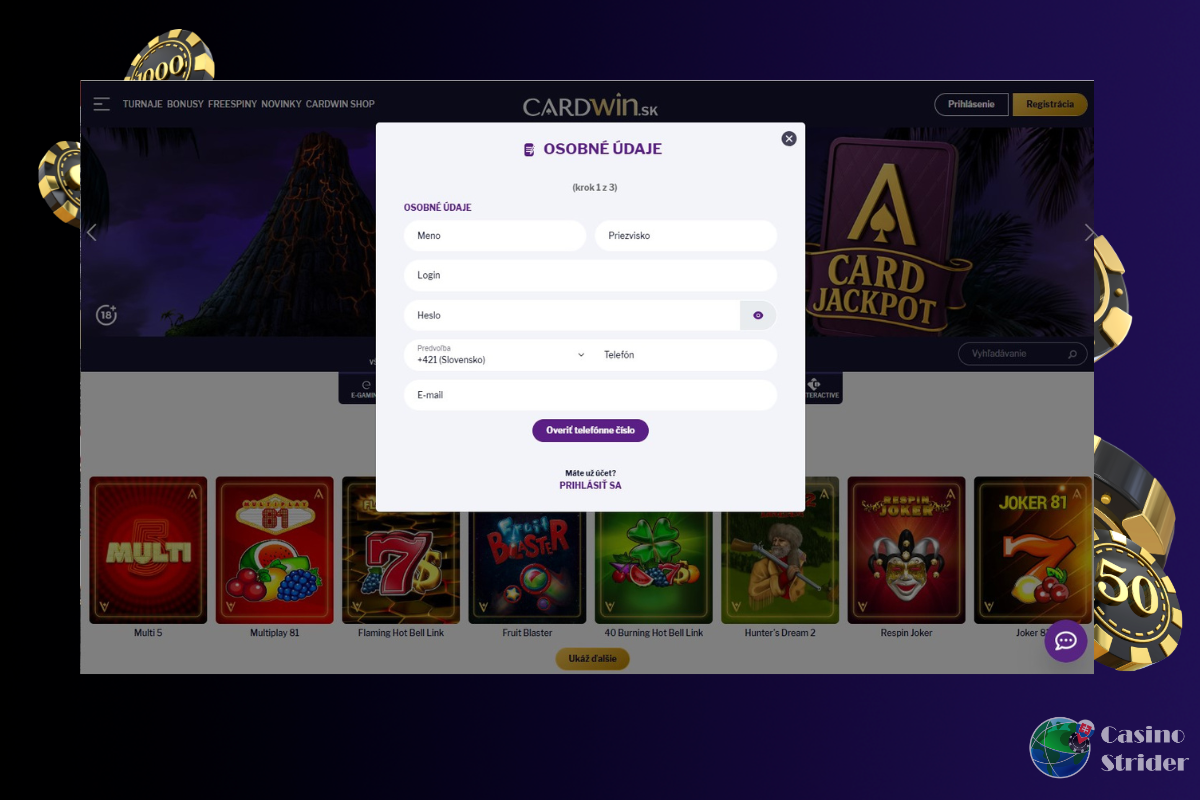Screen dimensions: 1200x800
Task: Click the Registrácia button
Action: pos(1050,104)
